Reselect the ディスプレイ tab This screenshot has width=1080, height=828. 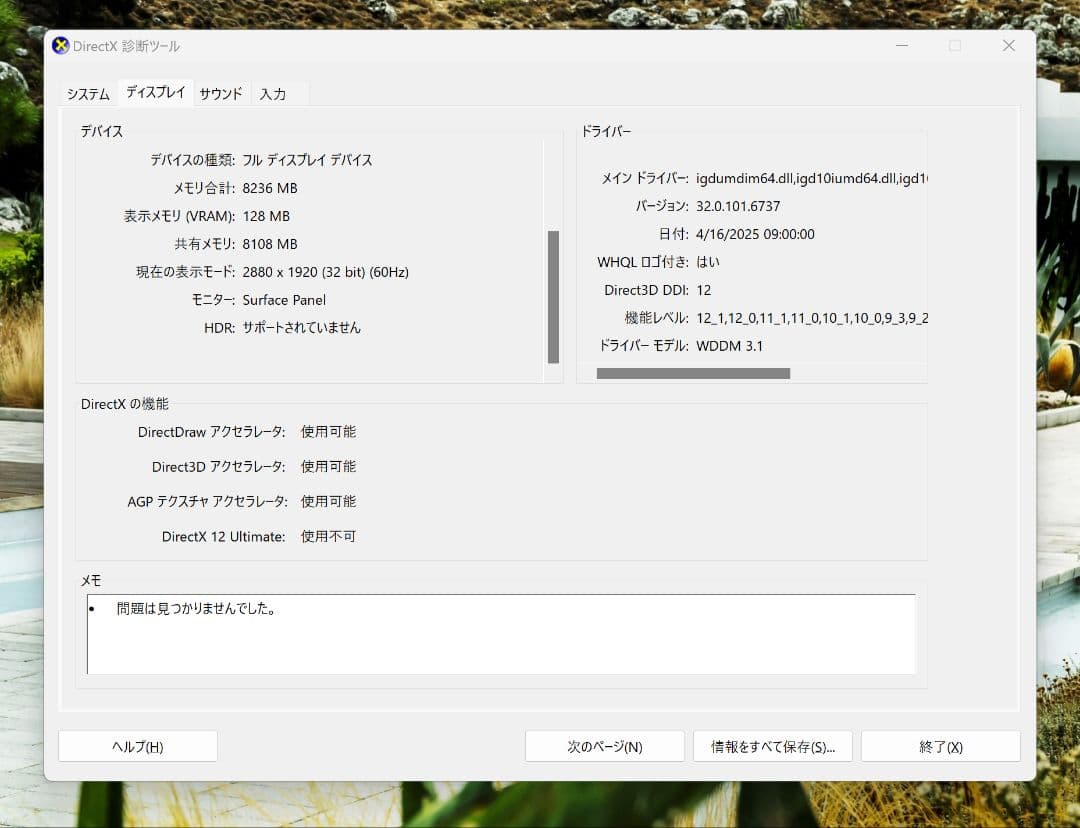155,91
